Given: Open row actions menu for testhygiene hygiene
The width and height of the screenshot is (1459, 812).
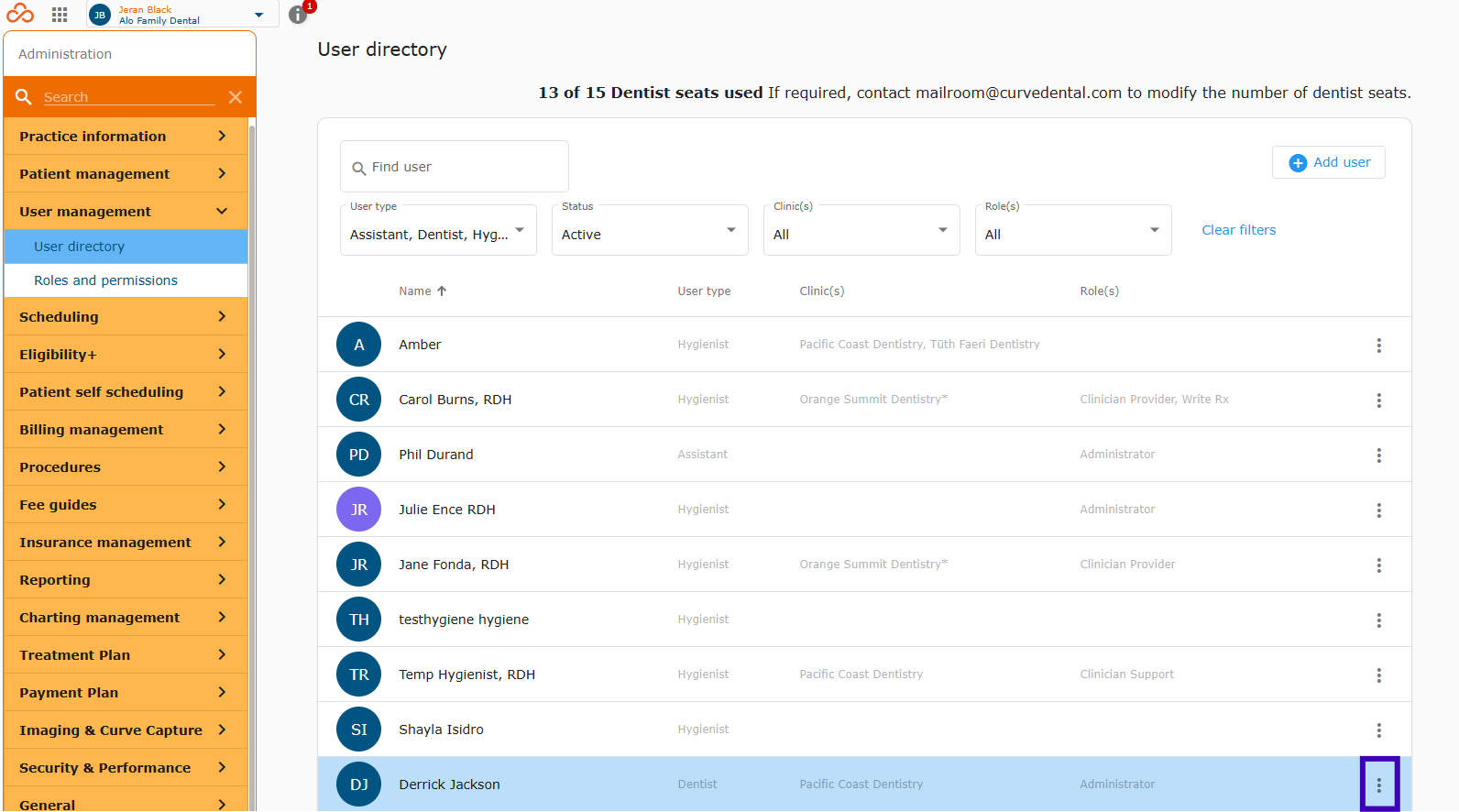Looking at the screenshot, I should [1378, 620].
